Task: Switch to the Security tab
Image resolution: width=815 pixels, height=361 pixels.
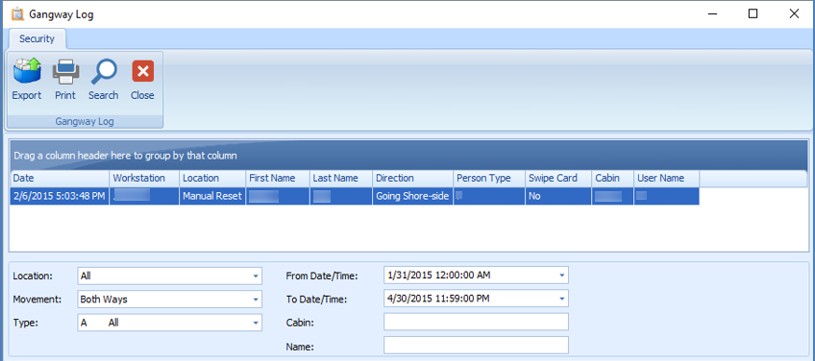Action: [37, 39]
